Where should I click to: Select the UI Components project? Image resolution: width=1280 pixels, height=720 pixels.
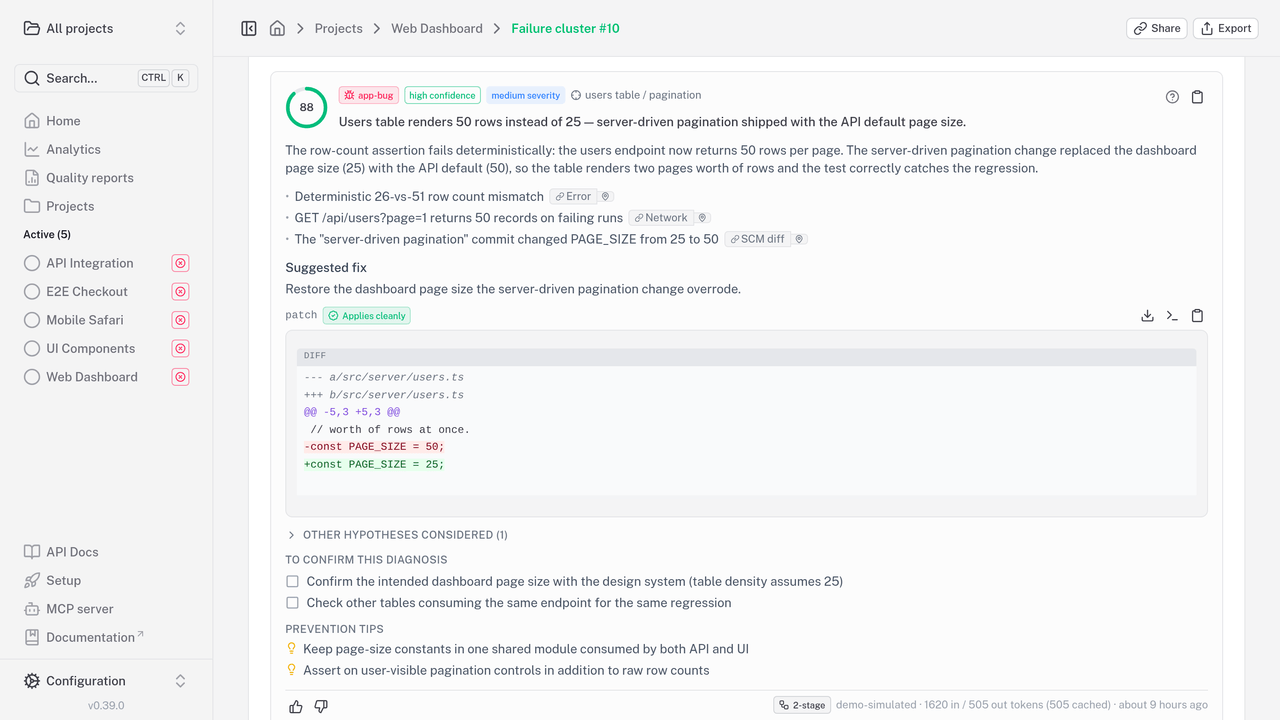pos(90,349)
